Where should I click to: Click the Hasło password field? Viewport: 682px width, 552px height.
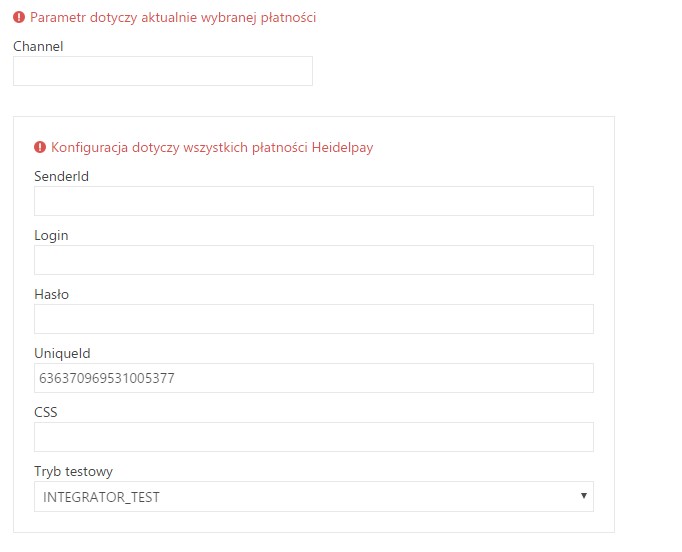[x=314, y=319]
